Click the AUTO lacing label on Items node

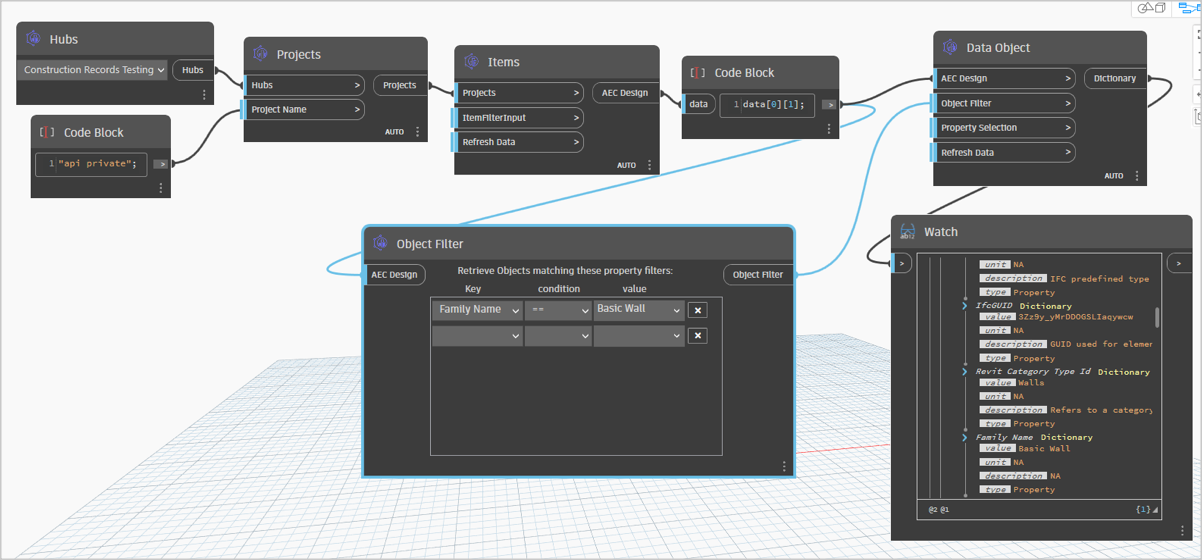tap(627, 165)
